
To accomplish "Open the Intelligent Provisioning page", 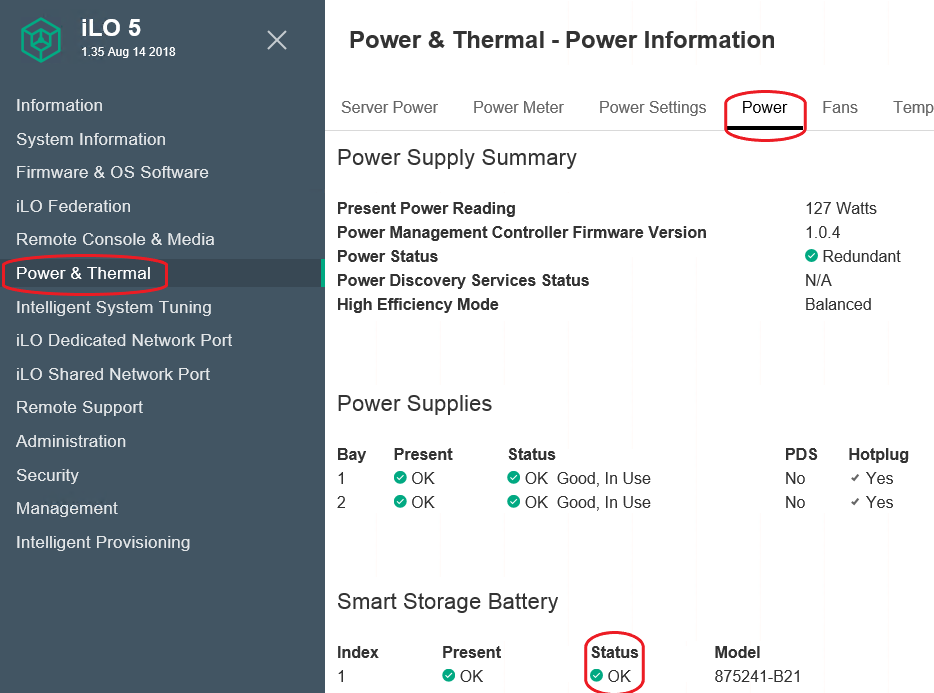I will 102,542.
